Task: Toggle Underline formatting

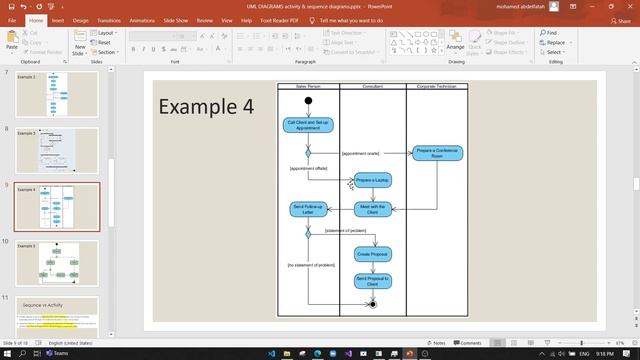Action: click(153, 49)
